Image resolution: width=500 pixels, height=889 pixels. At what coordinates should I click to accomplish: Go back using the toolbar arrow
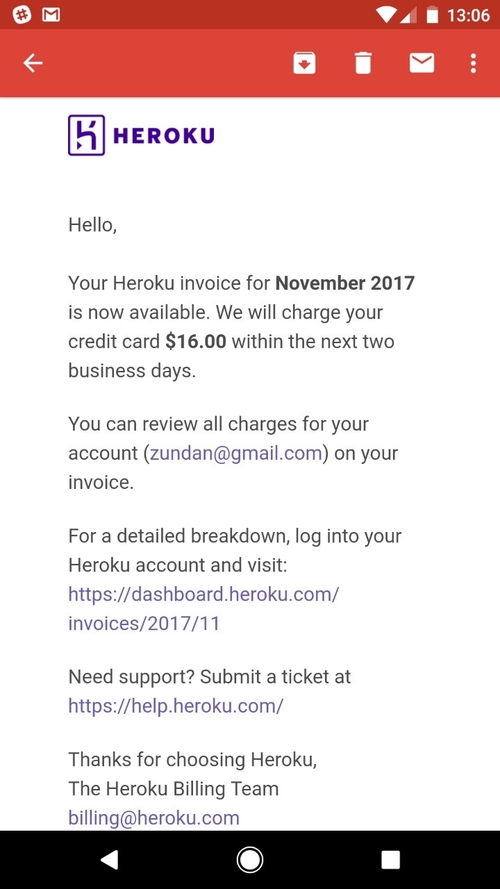click(33, 63)
